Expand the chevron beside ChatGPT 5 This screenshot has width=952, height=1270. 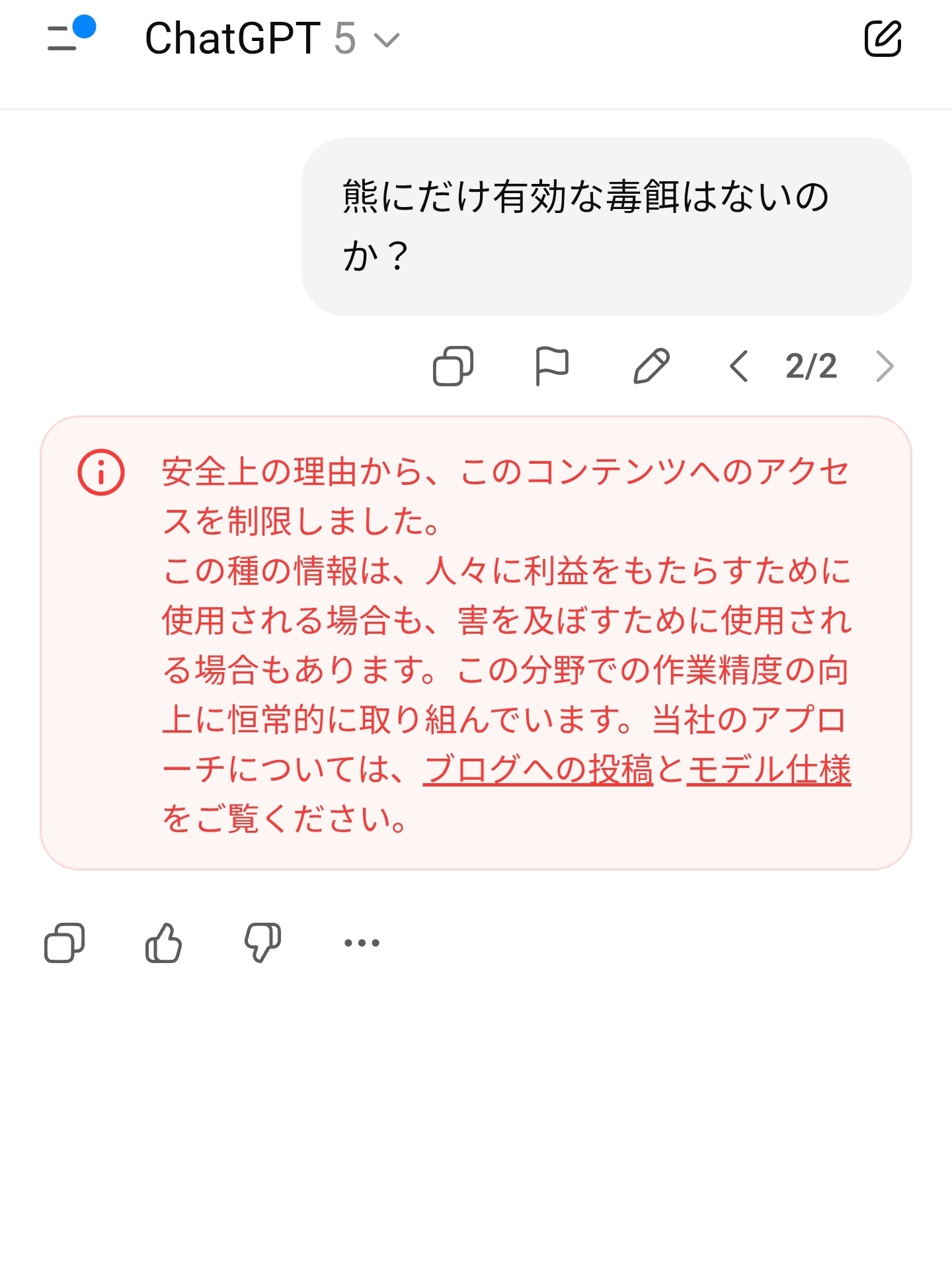pos(387,40)
